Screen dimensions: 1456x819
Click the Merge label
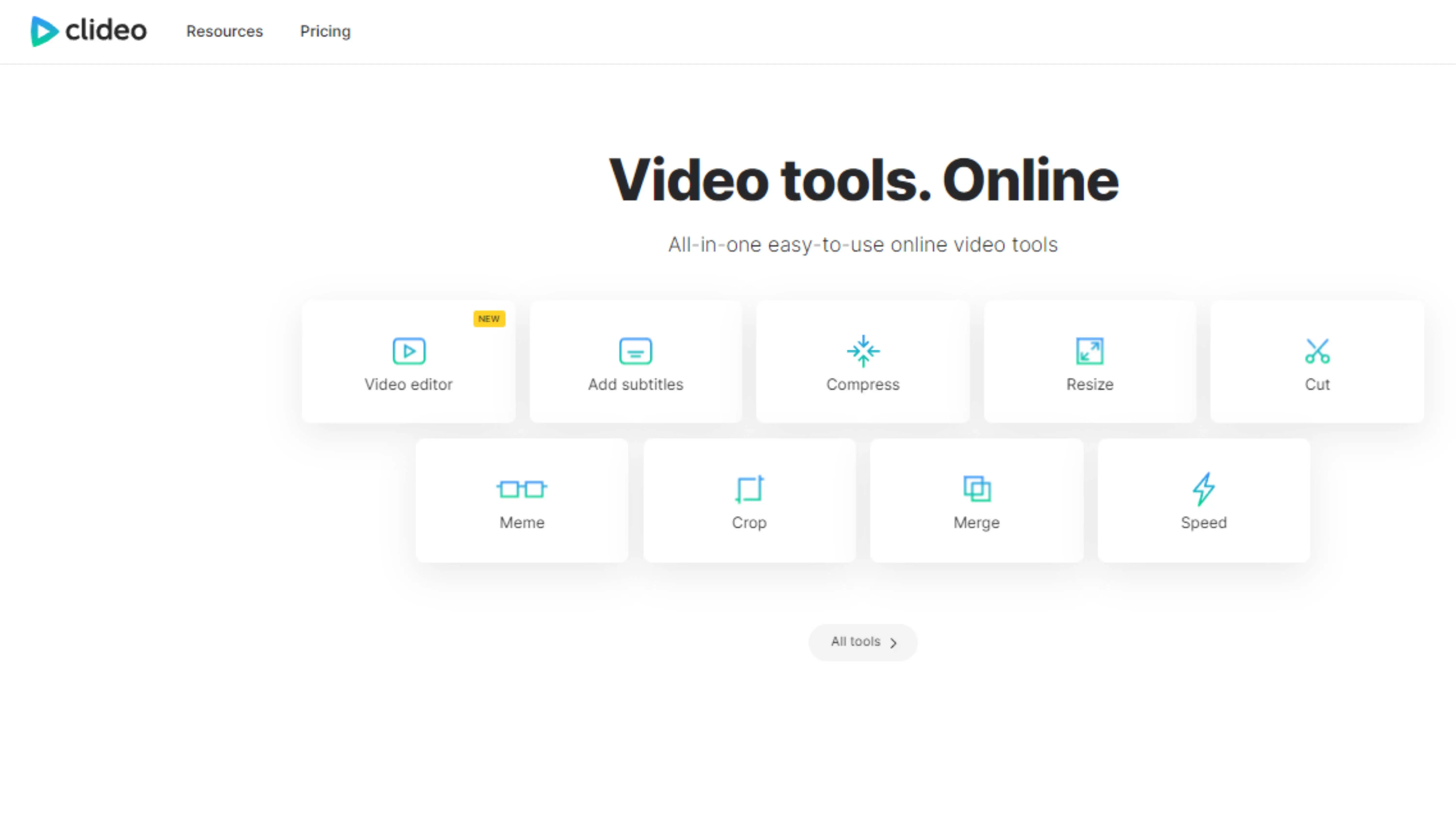pyautogui.click(x=976, y=523)
